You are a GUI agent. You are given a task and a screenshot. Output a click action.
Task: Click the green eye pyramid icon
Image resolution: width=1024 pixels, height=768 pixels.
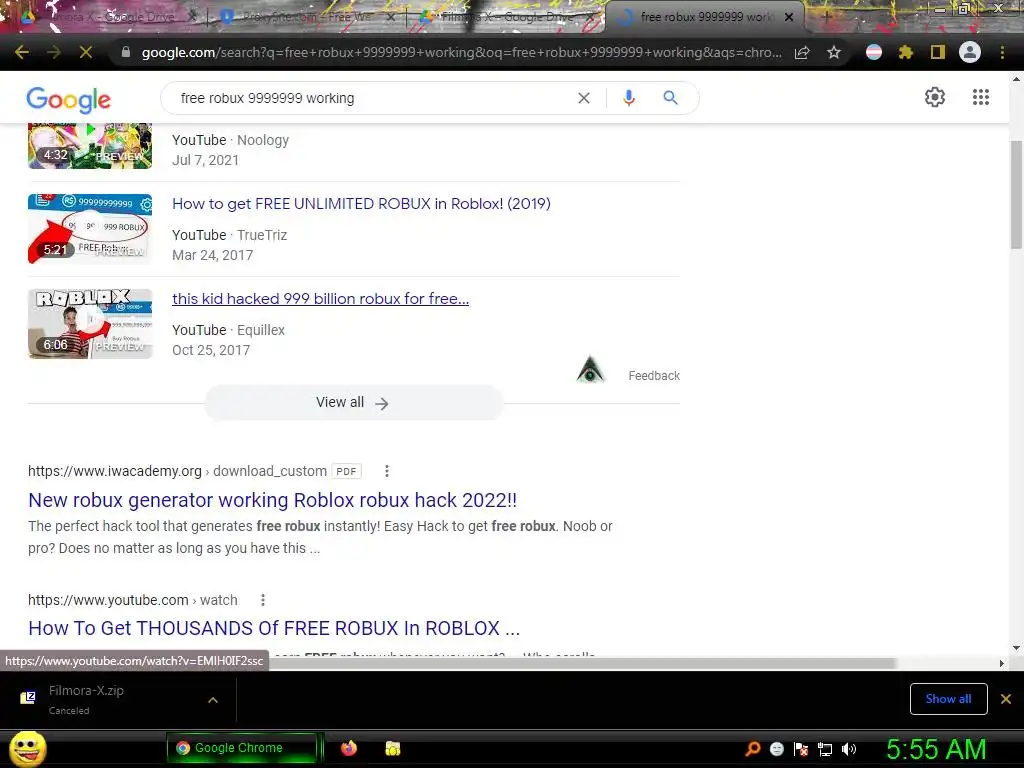point(590,370)
